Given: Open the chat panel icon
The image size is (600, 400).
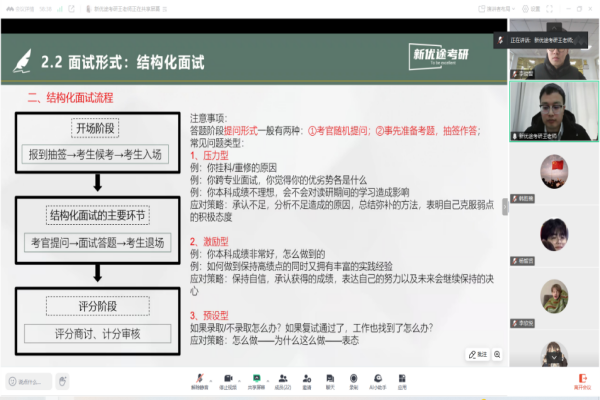Looking at the screenshot, I should tap(330, 378).
